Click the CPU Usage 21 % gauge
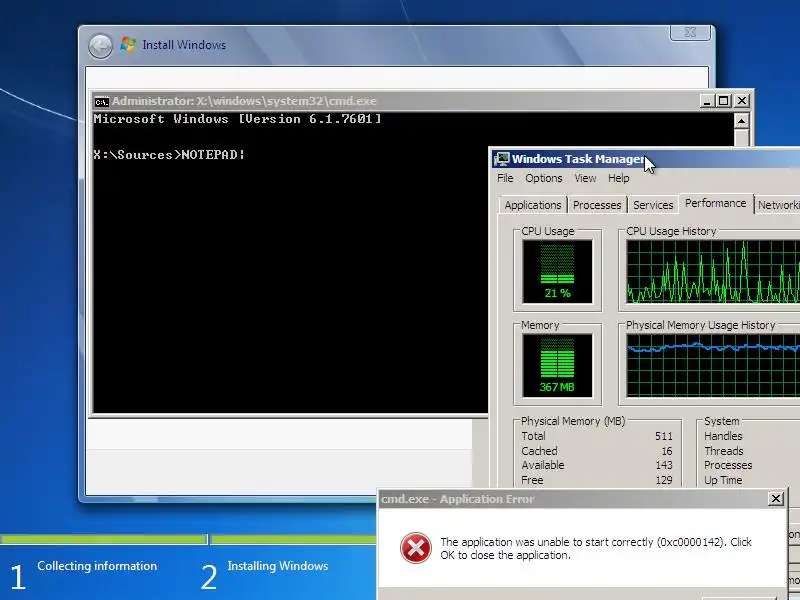 point(557,271)
